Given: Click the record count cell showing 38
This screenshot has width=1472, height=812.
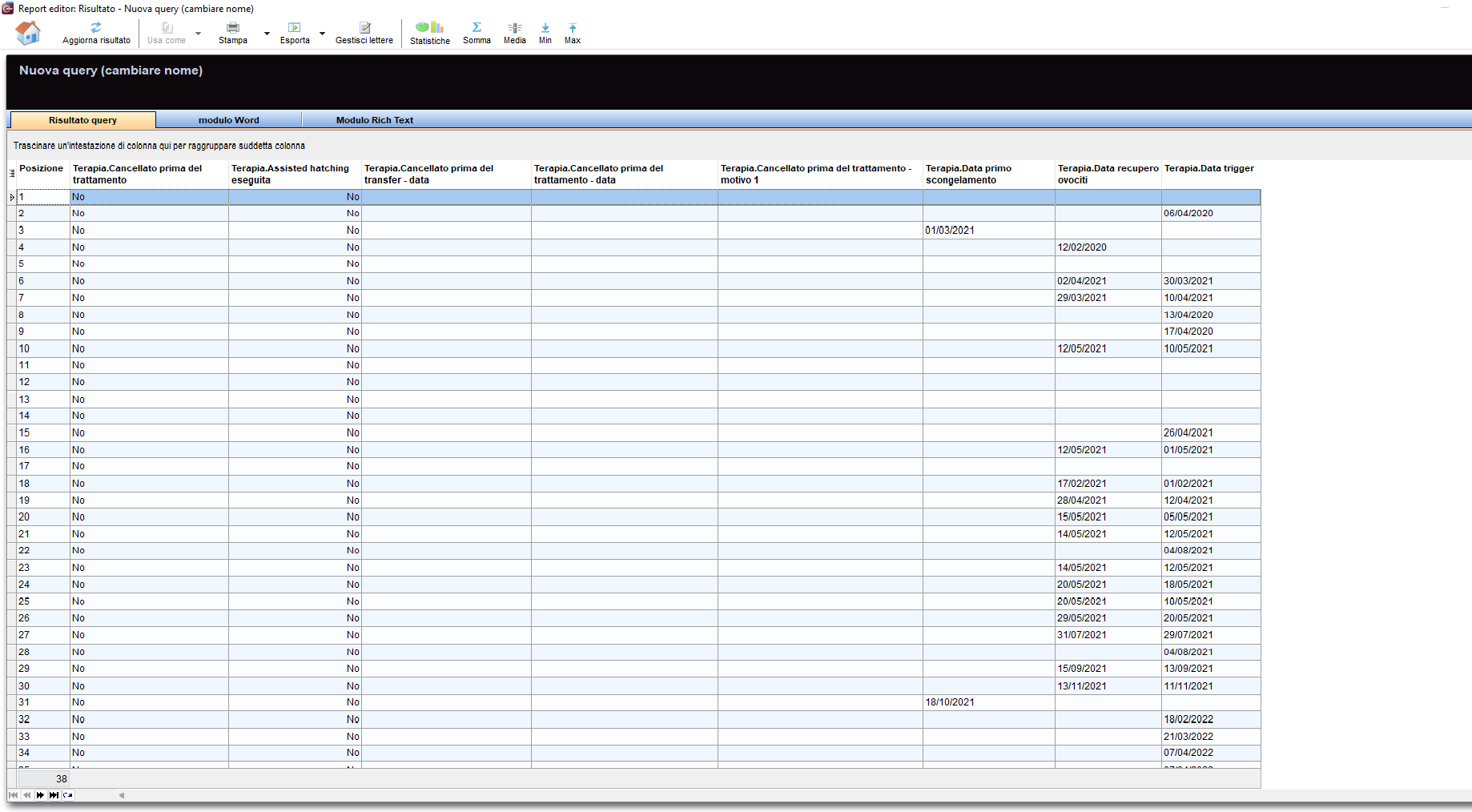Looking at the screenshot, I should click(43, 778).
